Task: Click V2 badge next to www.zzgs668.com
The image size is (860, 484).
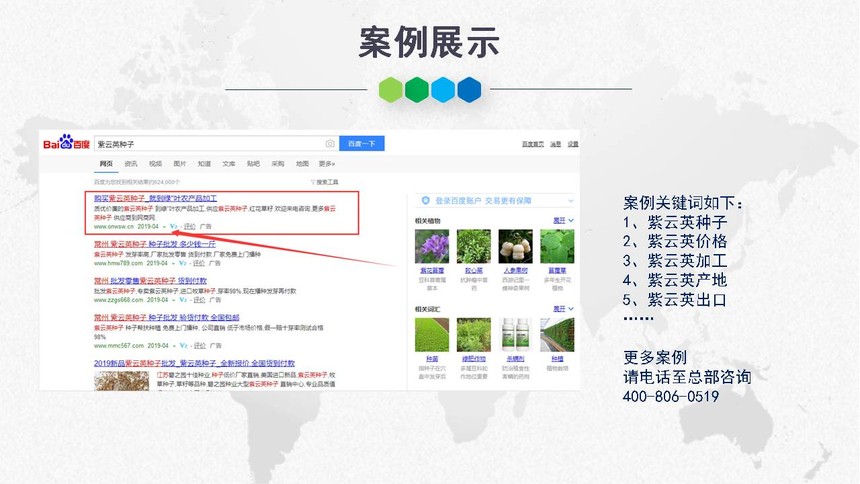Action: click(183, 300)
